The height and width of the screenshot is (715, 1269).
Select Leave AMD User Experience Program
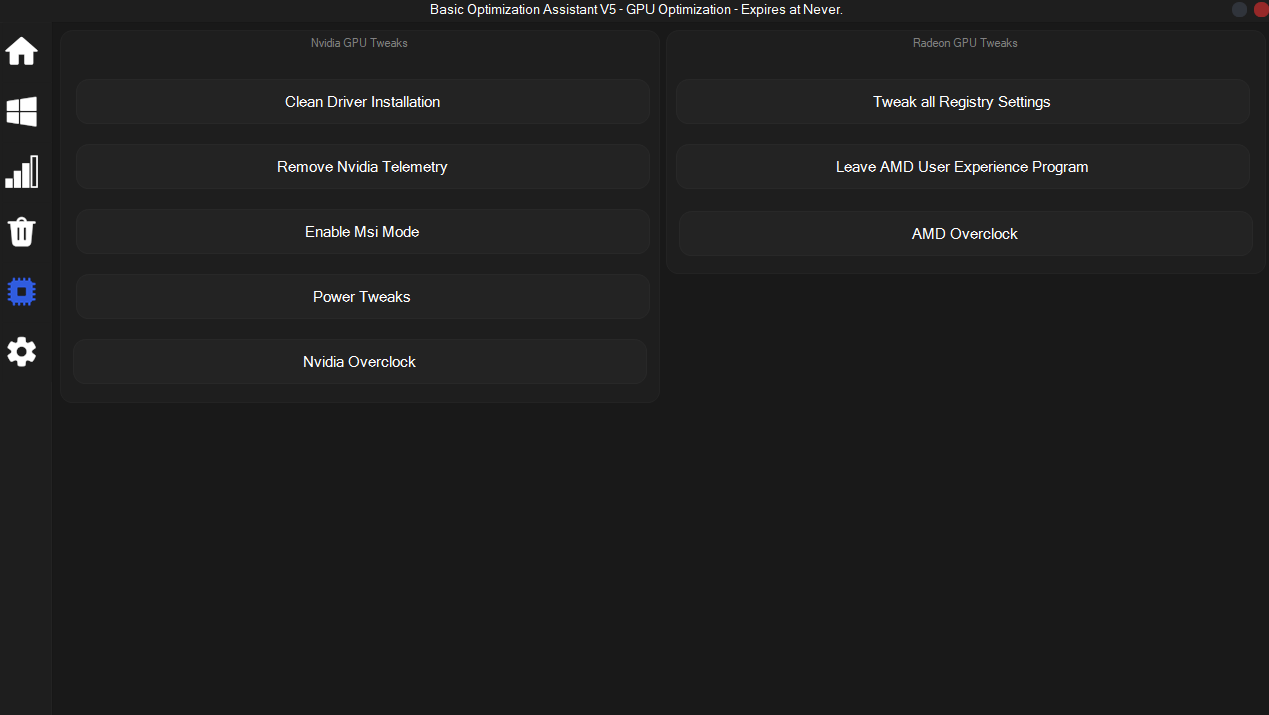tap(962, 167)
